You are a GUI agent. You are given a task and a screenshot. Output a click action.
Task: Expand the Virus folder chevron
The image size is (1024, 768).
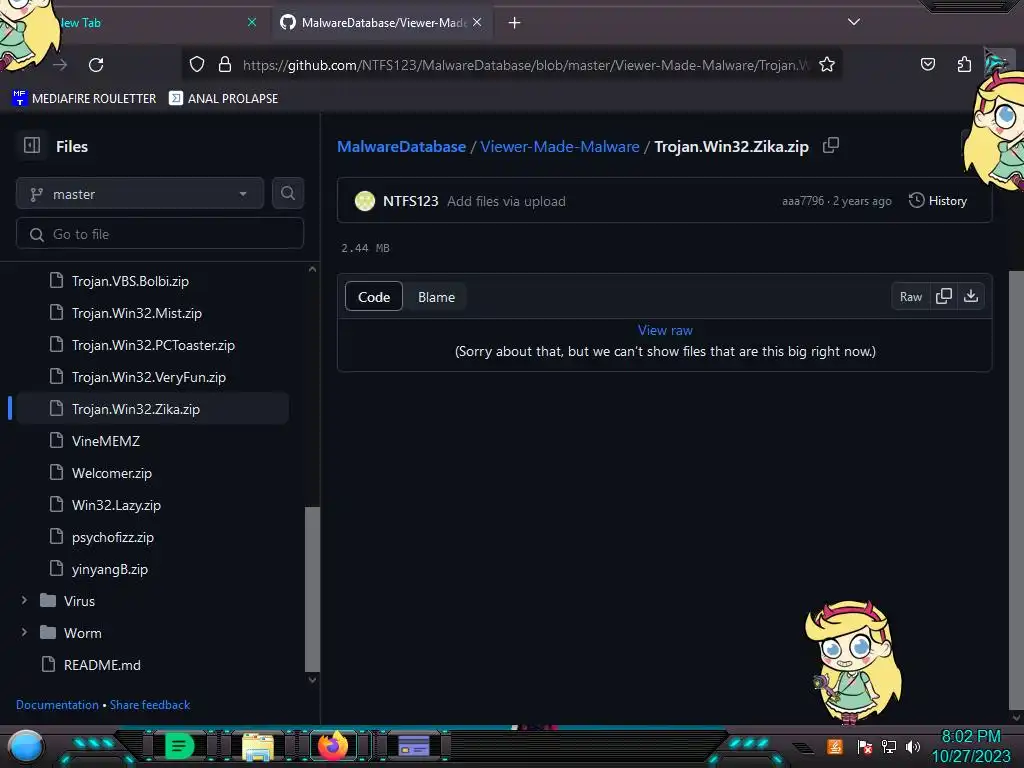(x=24, y=600)
